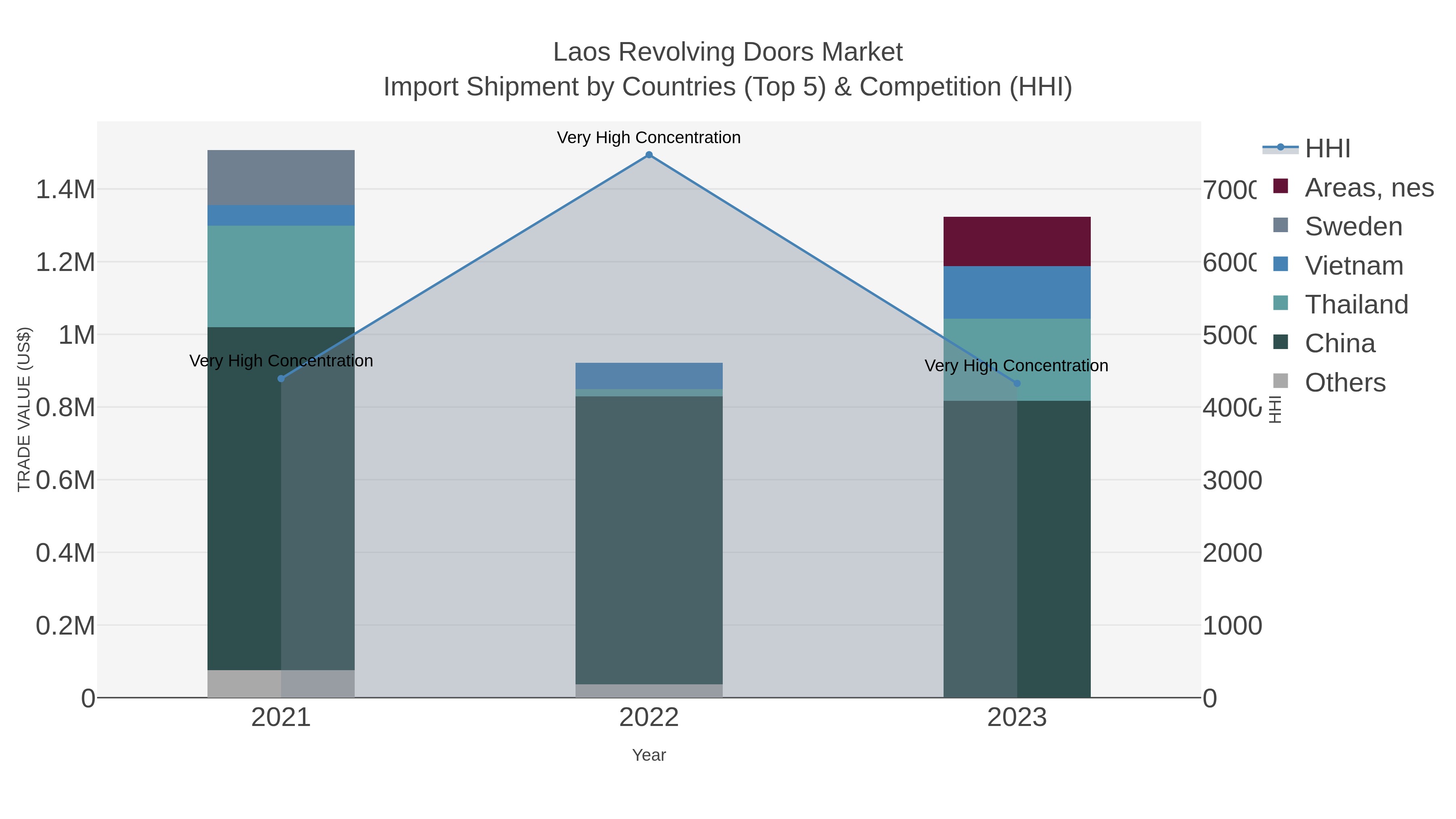Click the 'Laos Revolving Doors Market' title

point(728,52)
